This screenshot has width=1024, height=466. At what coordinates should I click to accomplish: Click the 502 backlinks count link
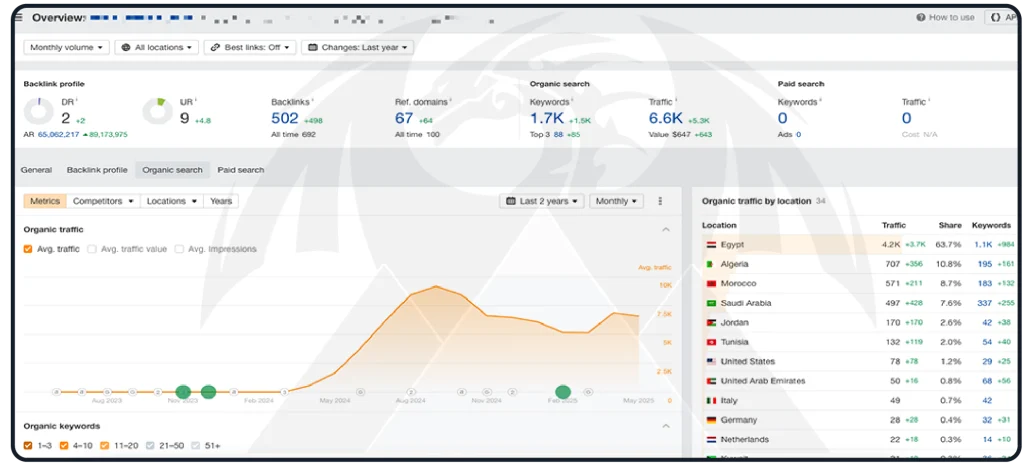pyautogui.click(x=285, y=118)
